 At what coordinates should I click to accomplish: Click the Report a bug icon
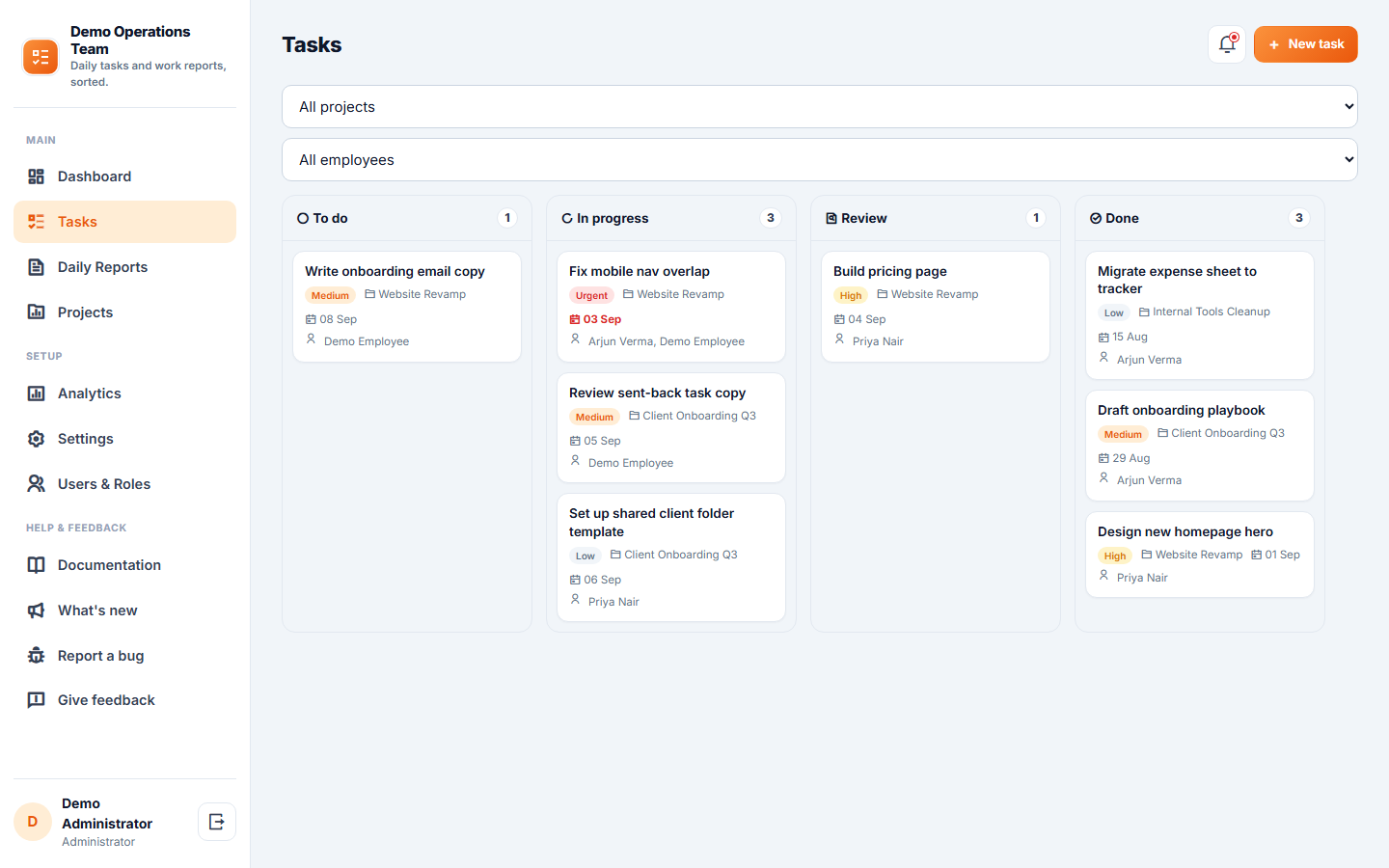pyautogui.click(x=36, y=656)
